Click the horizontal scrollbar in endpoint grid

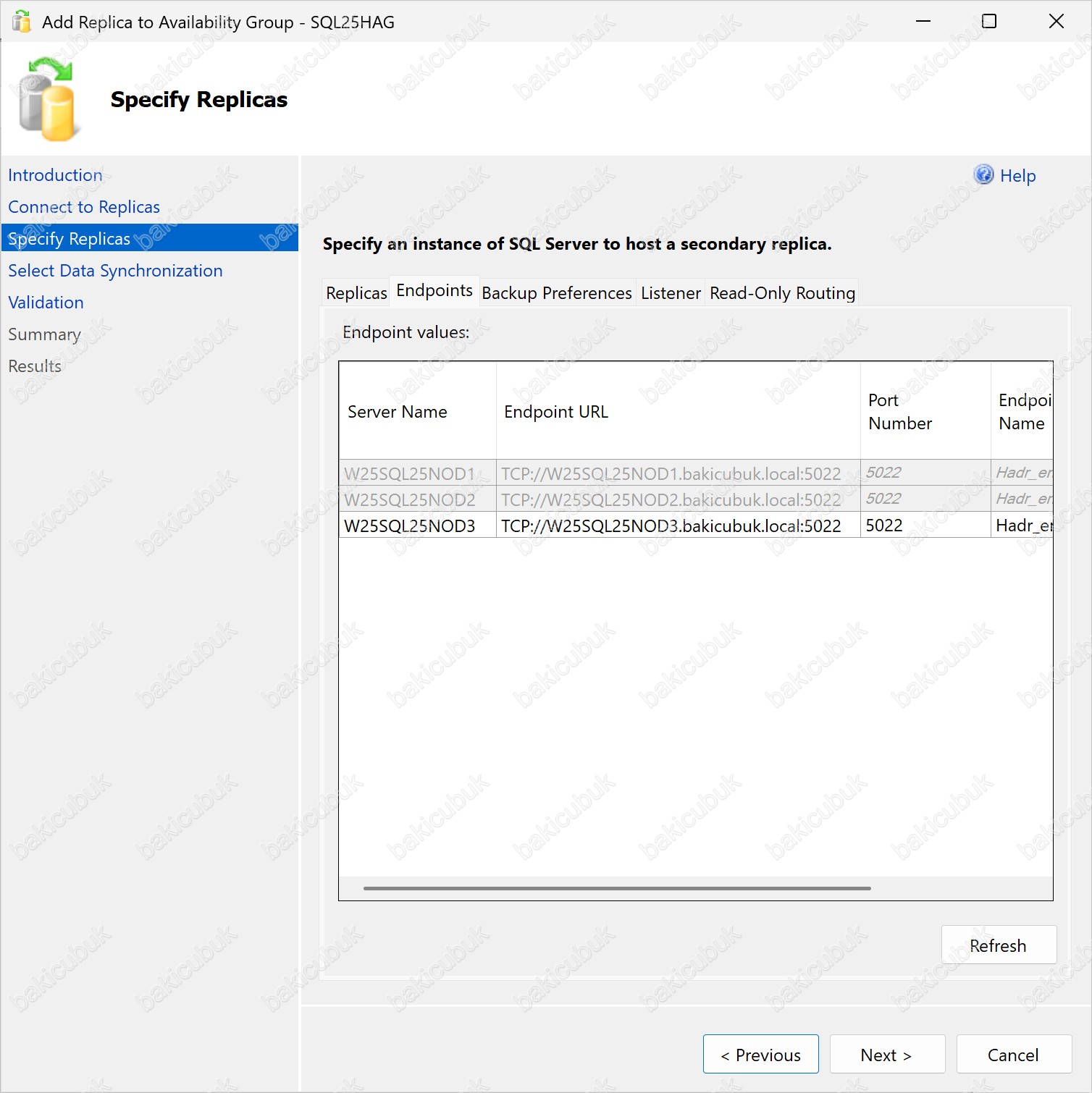point(616,888)
